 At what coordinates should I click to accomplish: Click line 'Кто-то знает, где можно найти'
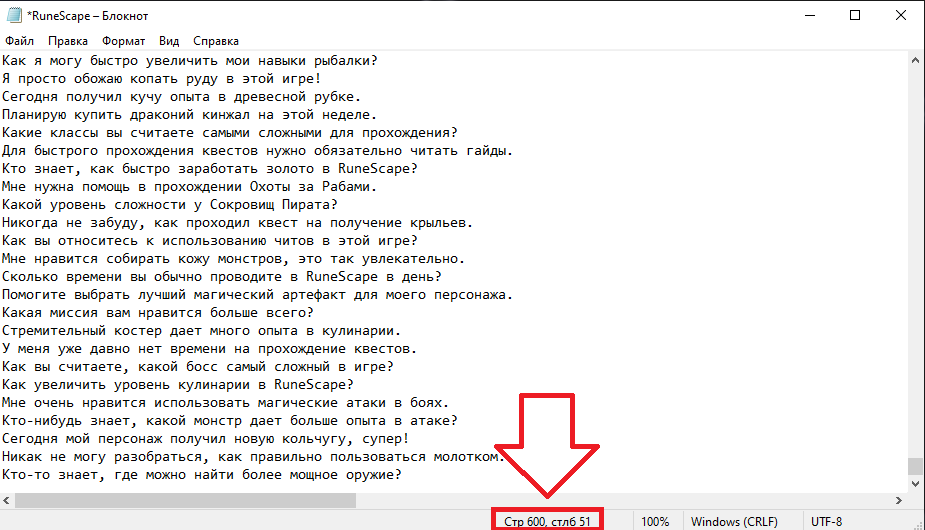tap(201, 475)
